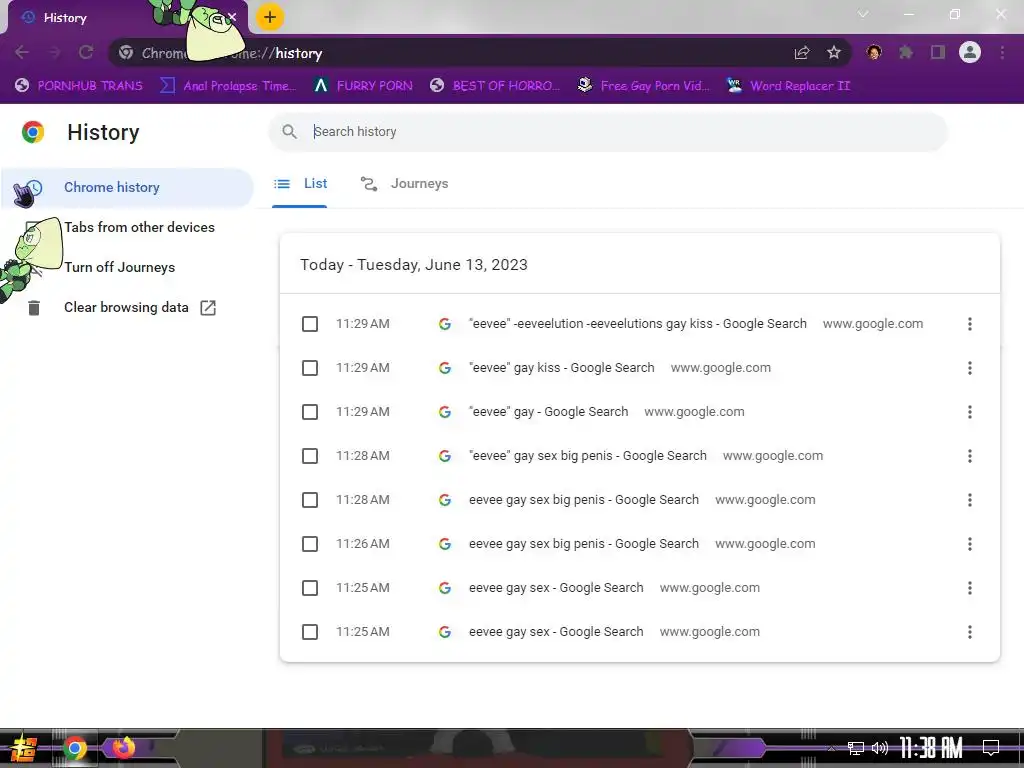
Task: Open the volume control in system tray
Action: coord(880,748)
